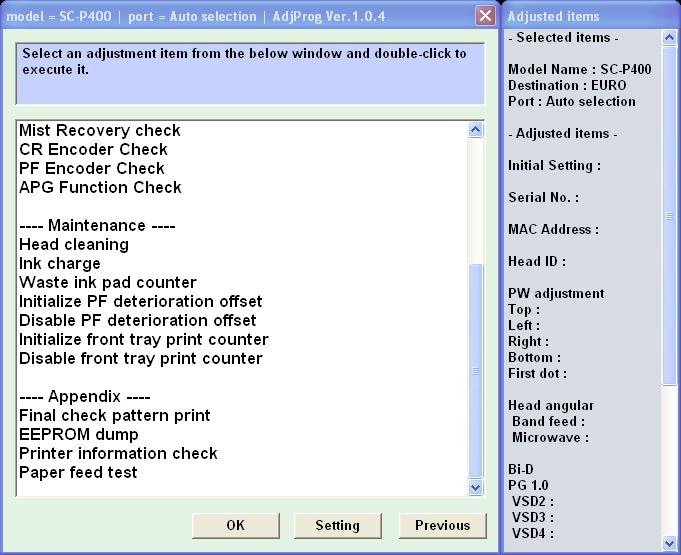Screen dimensions: 681x555
Task: Click Head angular label
Action: (551, 406)
